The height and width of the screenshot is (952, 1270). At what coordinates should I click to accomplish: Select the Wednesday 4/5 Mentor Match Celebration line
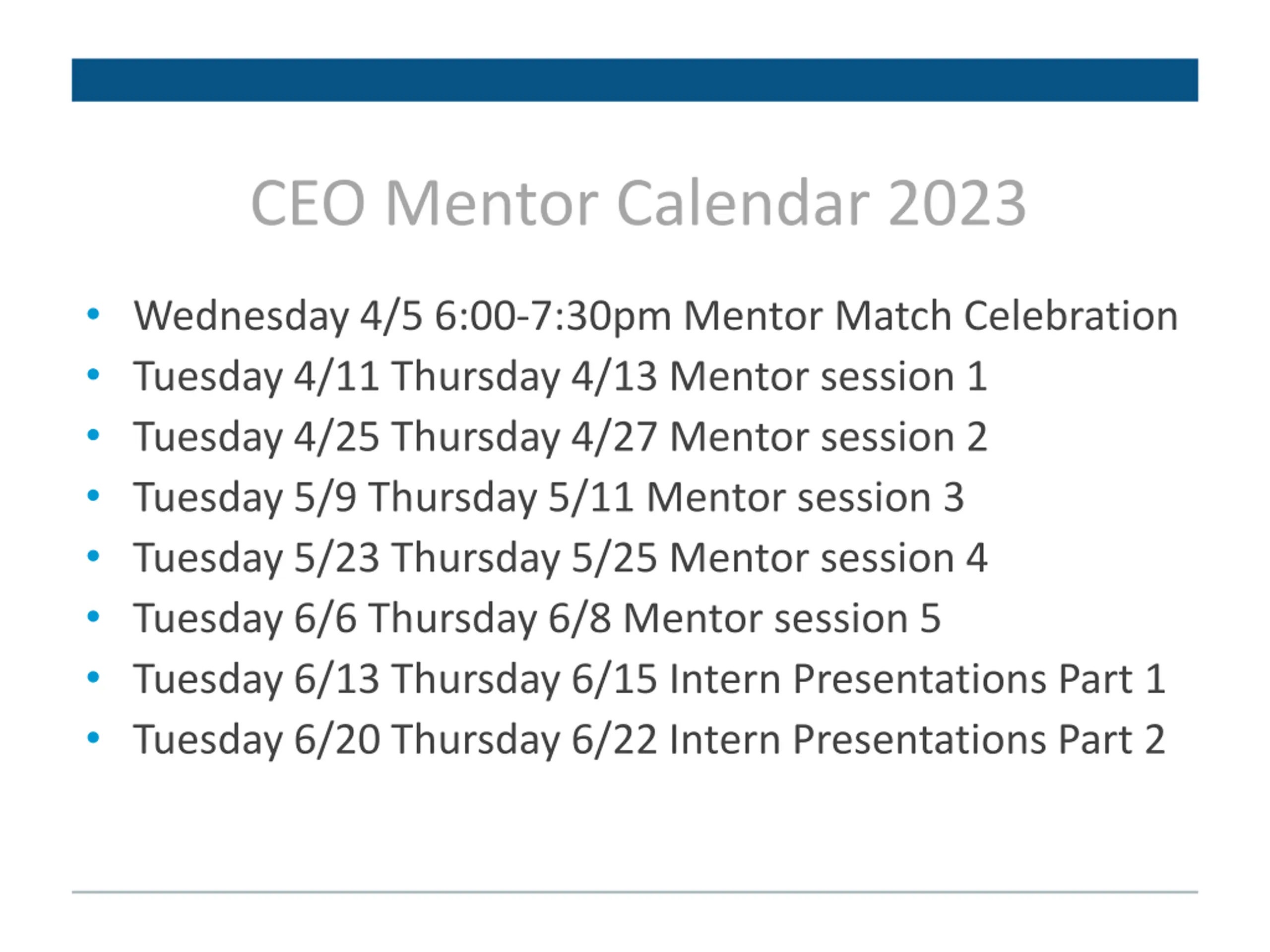click(x=656, y=316)
